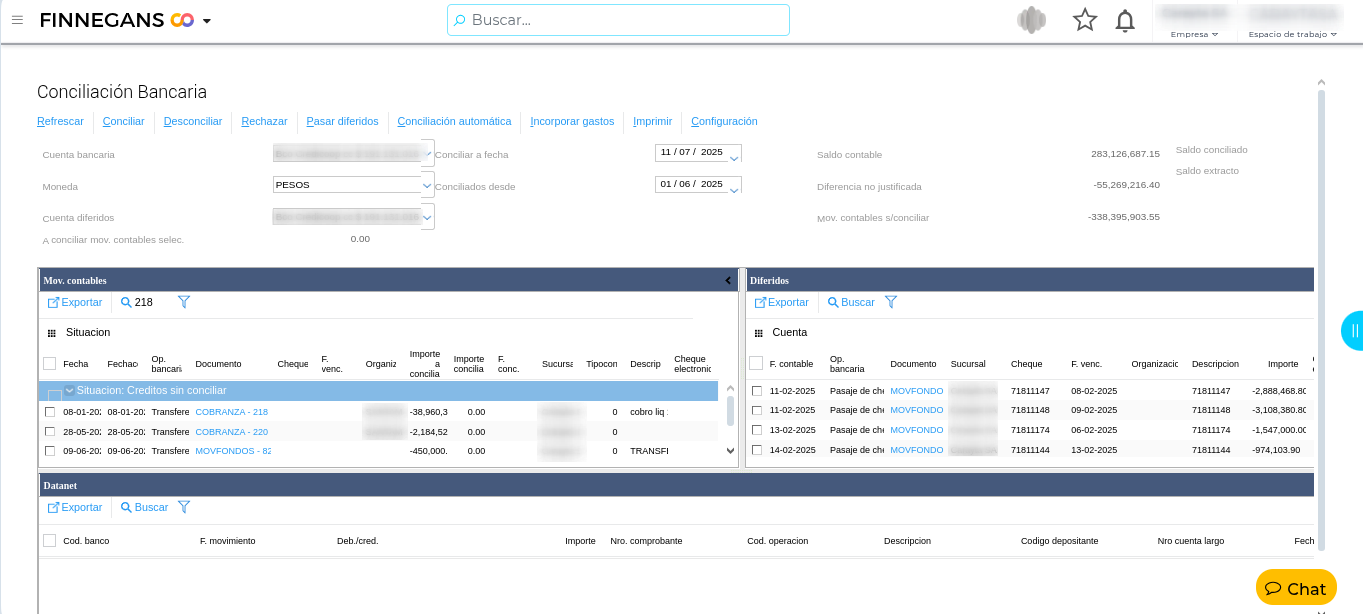
Task: Focus the Buscar search field at top
Action: [620, 20]
